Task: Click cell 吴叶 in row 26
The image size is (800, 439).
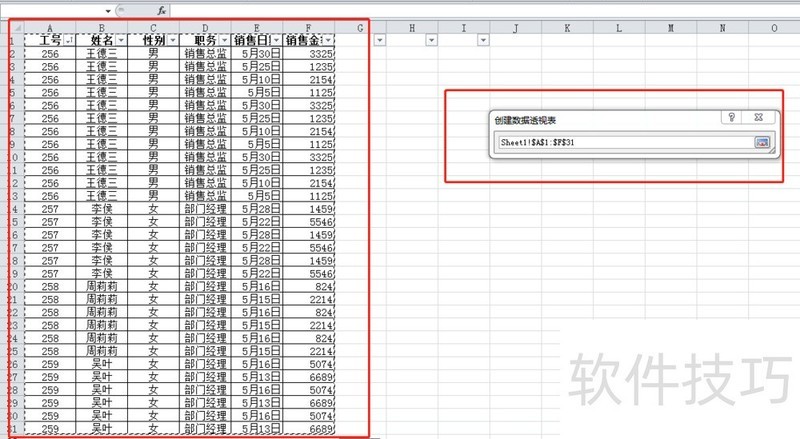Action: pos(102,364)
